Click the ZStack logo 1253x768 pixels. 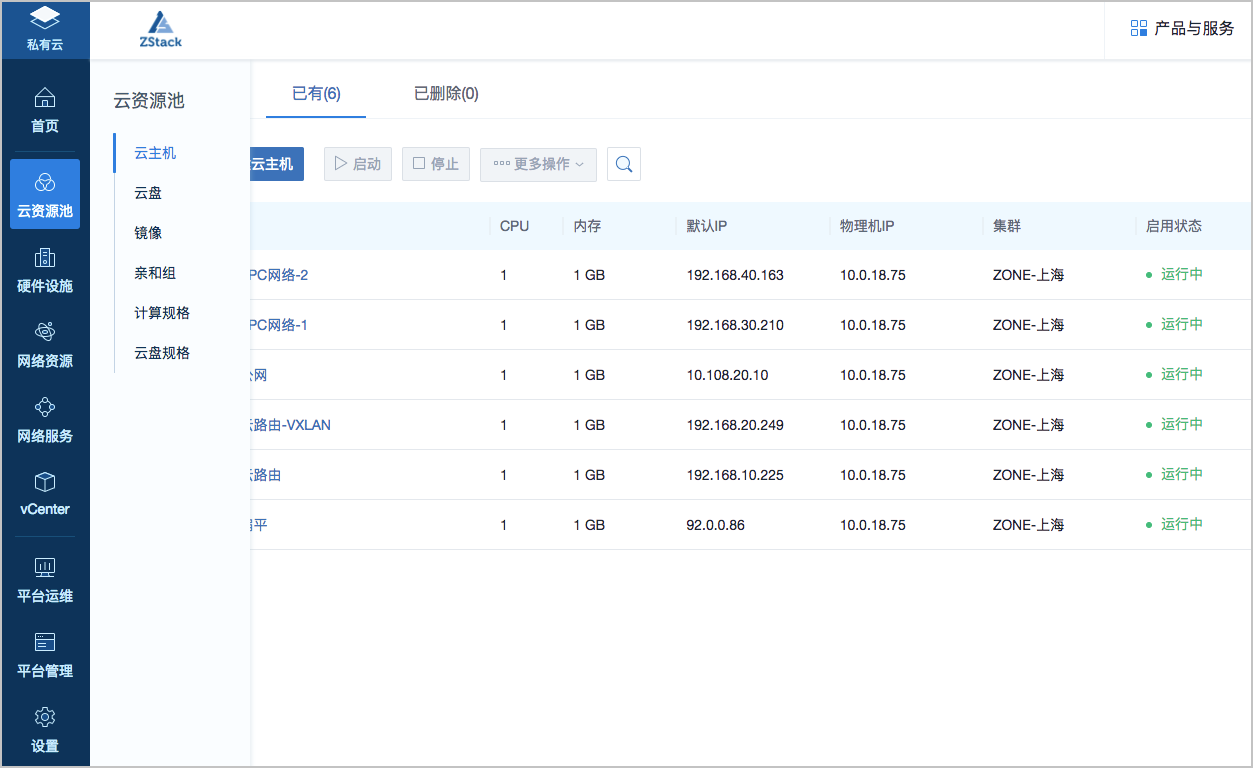[x=161, y=30]
